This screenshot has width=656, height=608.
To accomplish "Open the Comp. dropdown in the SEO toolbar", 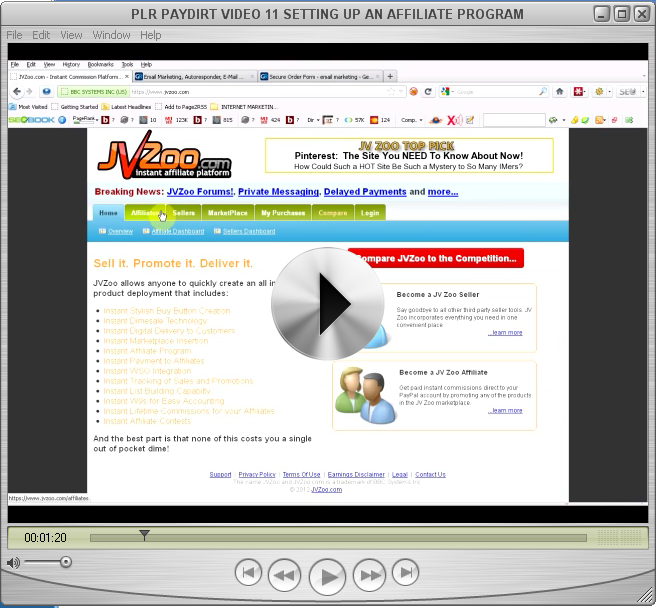I will pyautogui.click(x=412, y=120).
